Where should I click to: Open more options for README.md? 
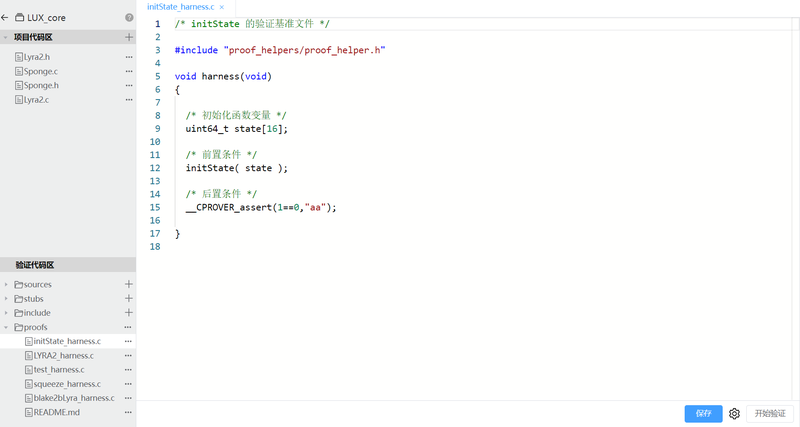pos(128,413)
